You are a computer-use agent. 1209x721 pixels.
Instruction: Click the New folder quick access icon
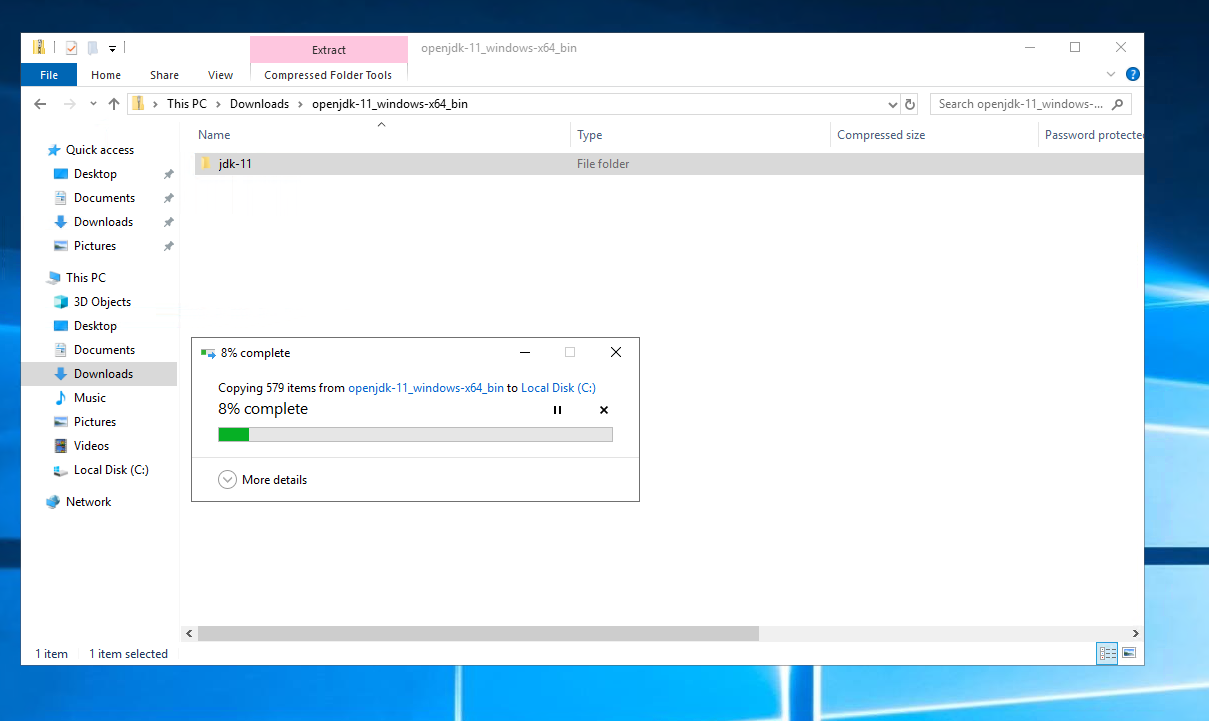pyautogui.click(x=92, y=47)
